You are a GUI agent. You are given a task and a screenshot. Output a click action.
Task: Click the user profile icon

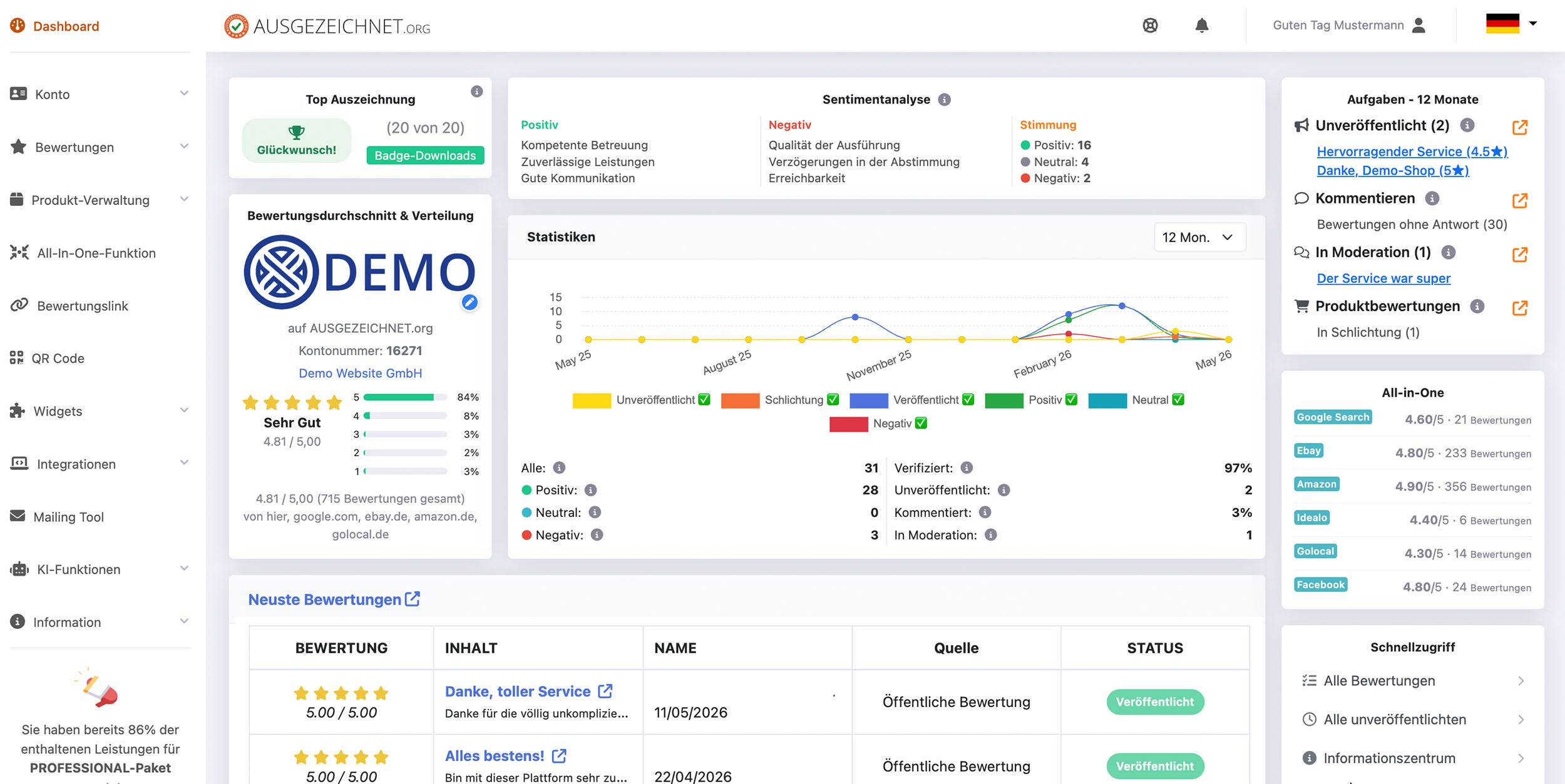click(1419, 25)
